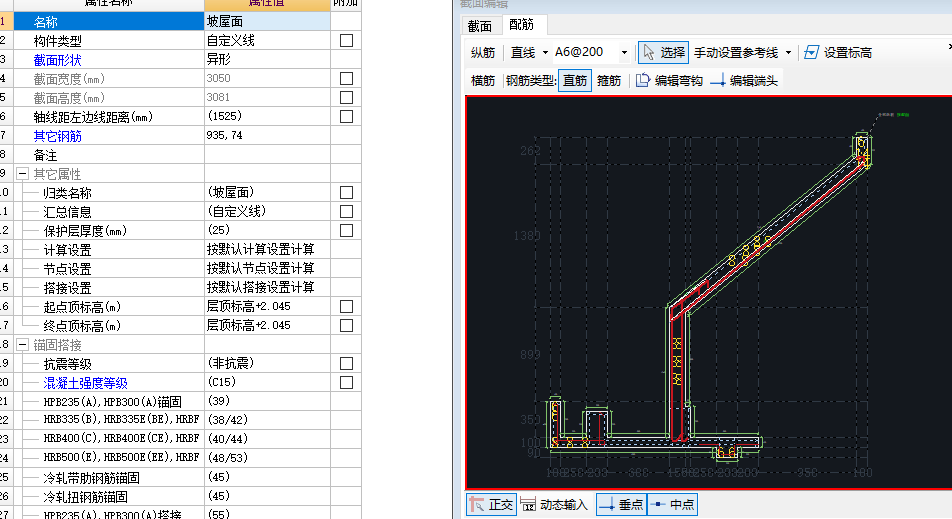Click the 纵筋 button
This screenshot has width=952, height=519.
coord(483,53)
